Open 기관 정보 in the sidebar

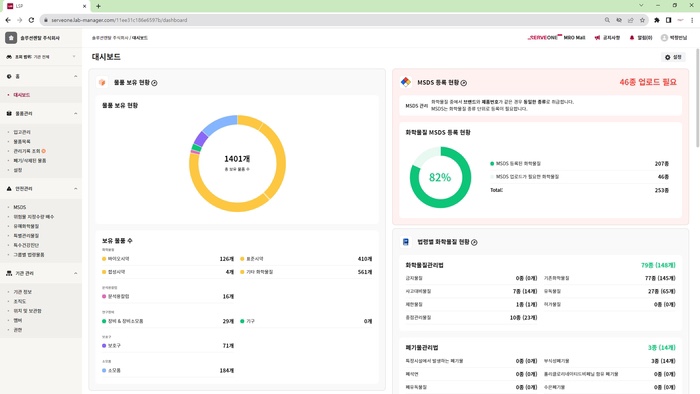point(22,292)
